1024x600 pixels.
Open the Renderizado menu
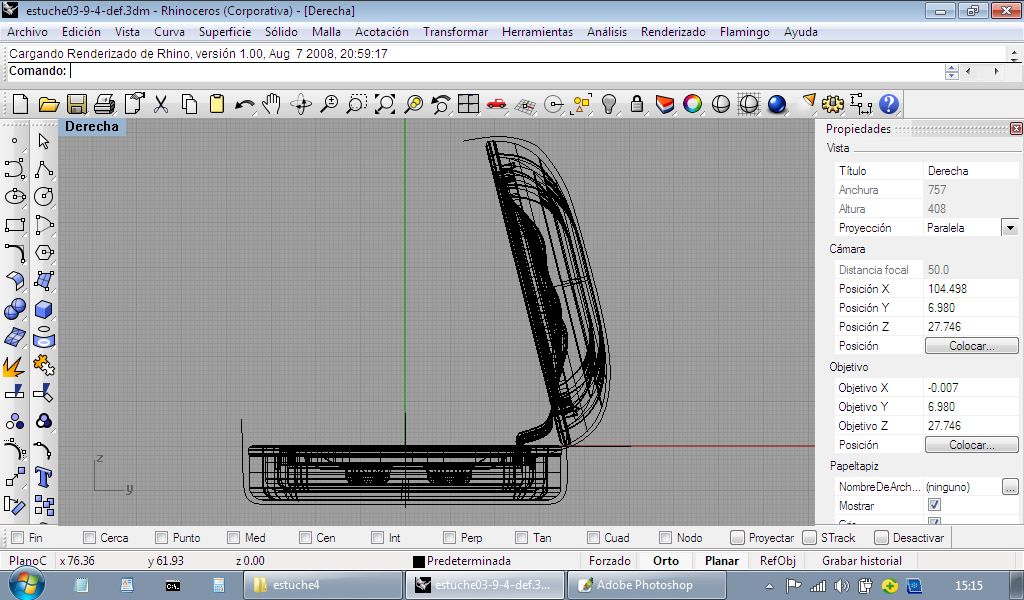coord(672,32)
